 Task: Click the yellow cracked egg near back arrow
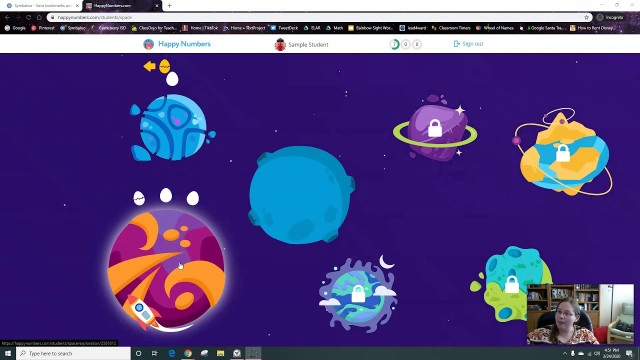coord(164,66)
